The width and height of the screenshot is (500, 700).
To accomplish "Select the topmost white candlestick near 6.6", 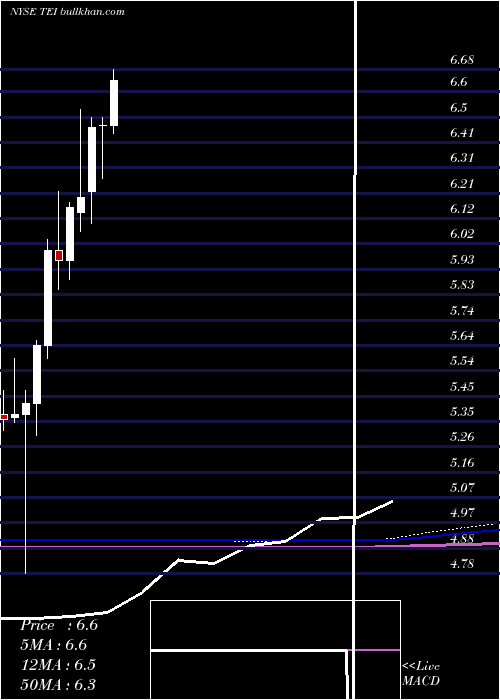I will tap(114, 103).
